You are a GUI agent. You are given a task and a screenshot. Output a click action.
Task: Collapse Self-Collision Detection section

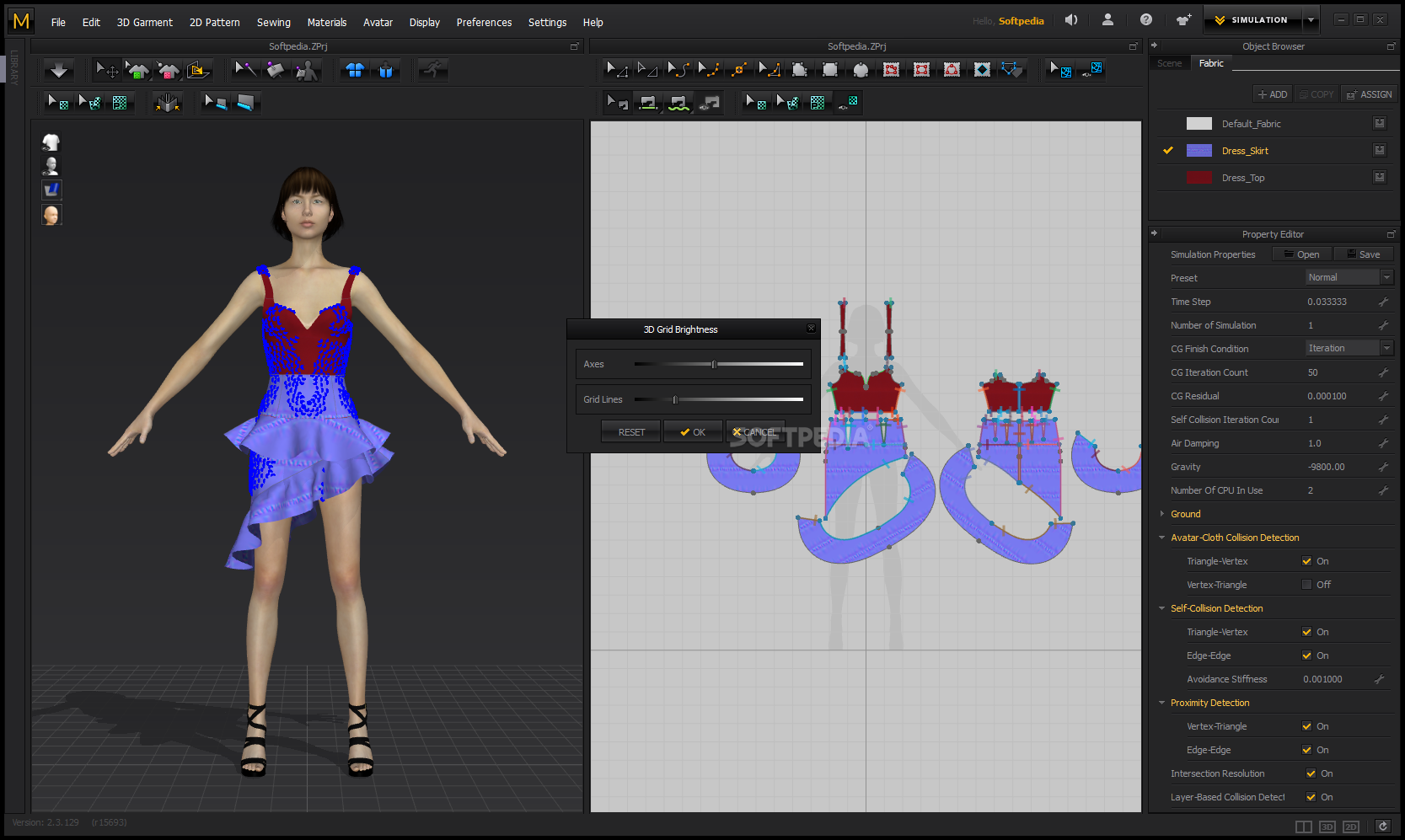(x=1162, y=608)
